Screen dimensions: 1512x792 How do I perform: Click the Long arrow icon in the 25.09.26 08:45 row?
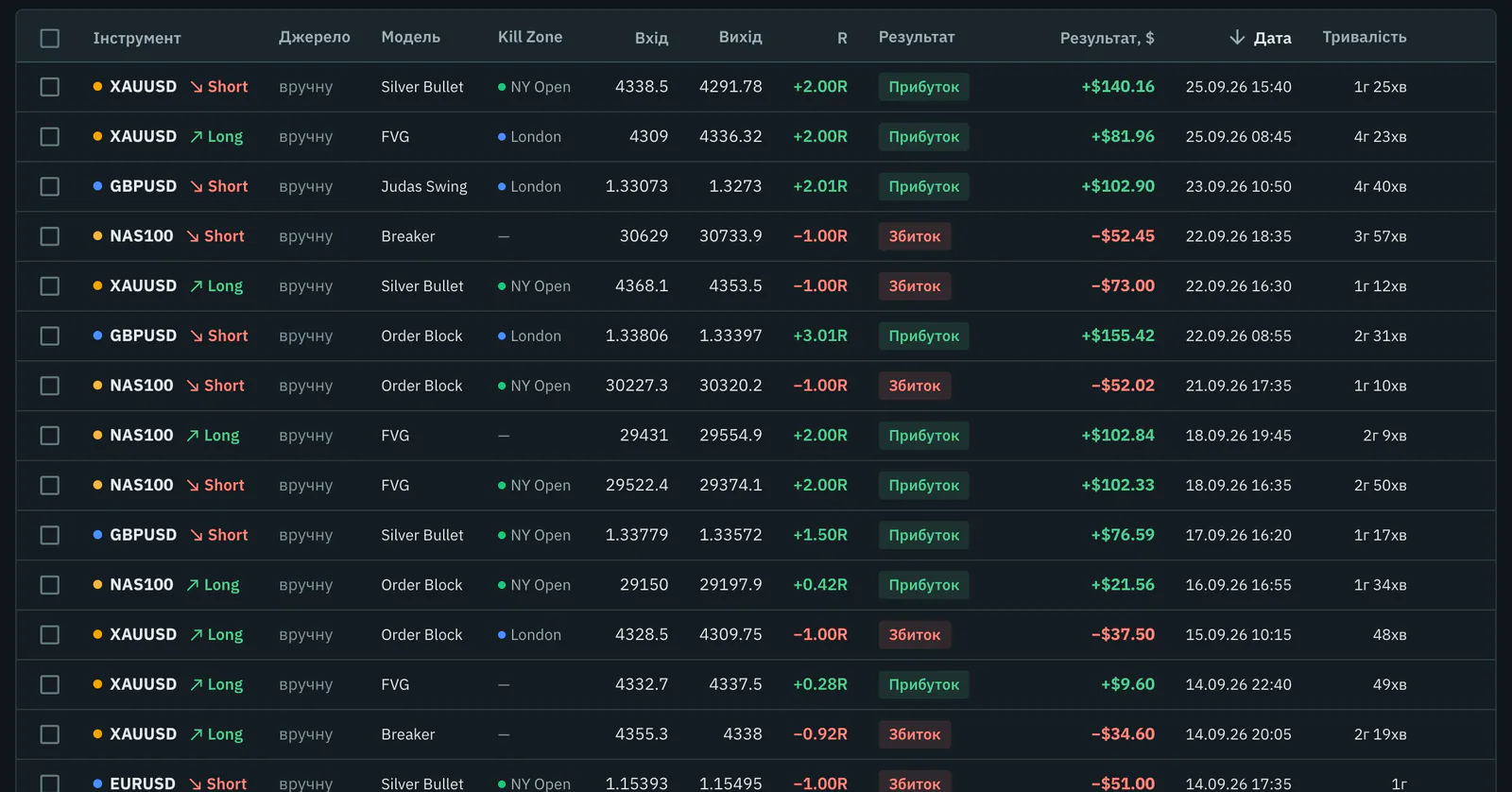pos(197,137)
